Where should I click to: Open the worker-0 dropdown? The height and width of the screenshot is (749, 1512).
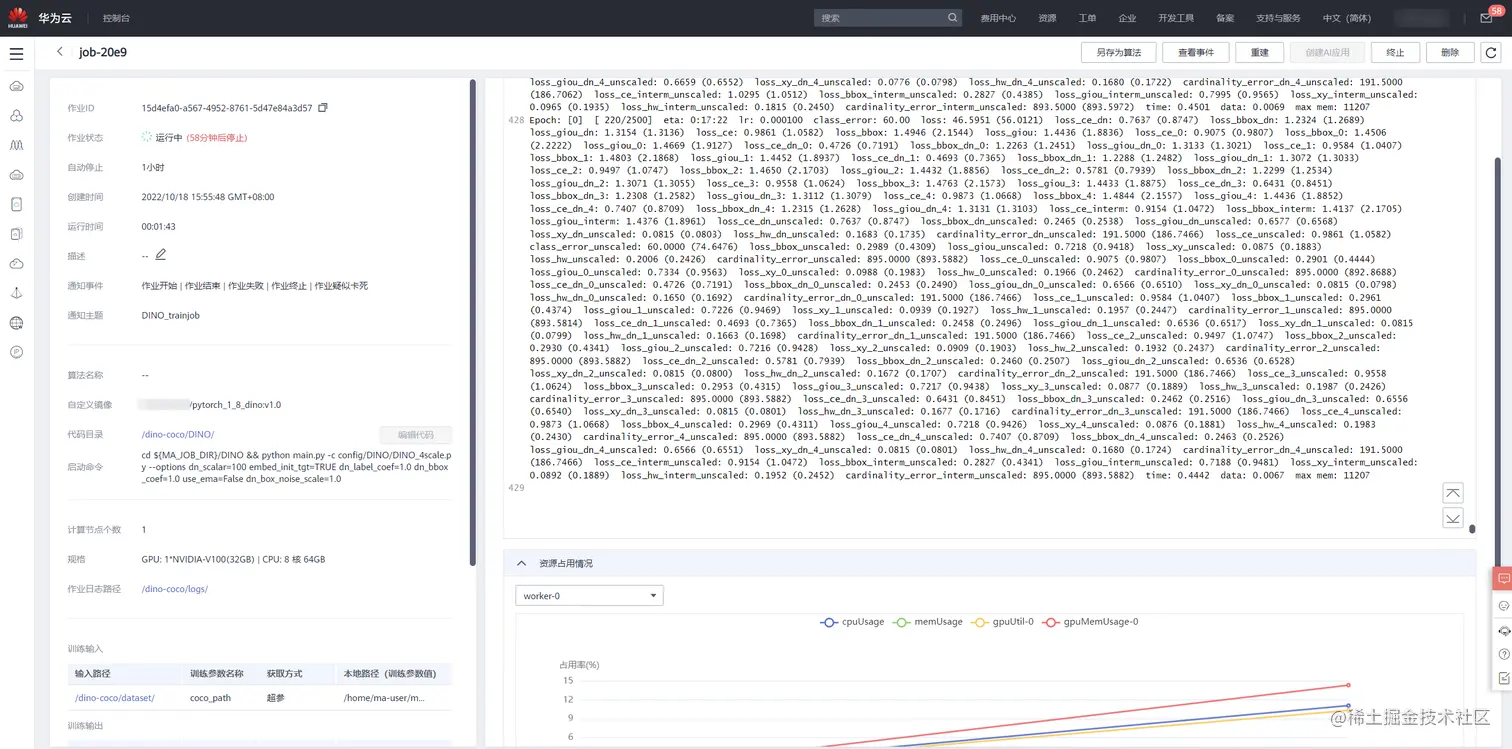589,596
